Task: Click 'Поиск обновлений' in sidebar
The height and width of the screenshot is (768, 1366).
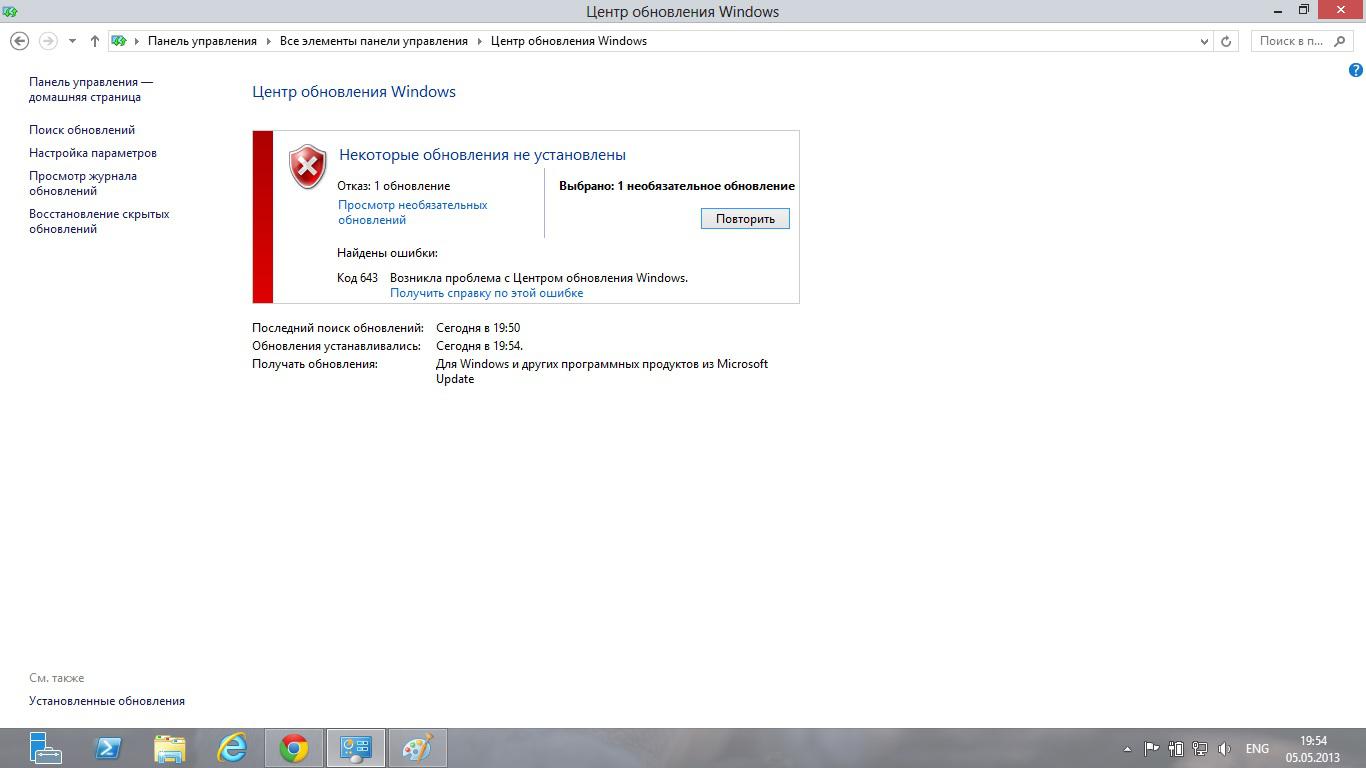Action: [x=82, y=130]
